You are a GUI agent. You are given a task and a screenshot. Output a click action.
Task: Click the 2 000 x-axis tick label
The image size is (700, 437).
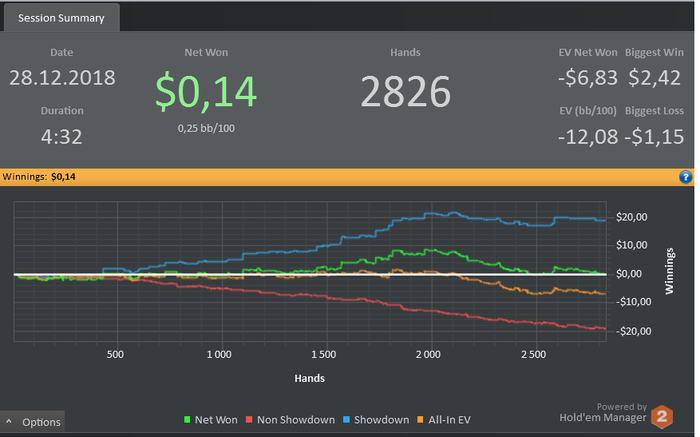(428, 355)
